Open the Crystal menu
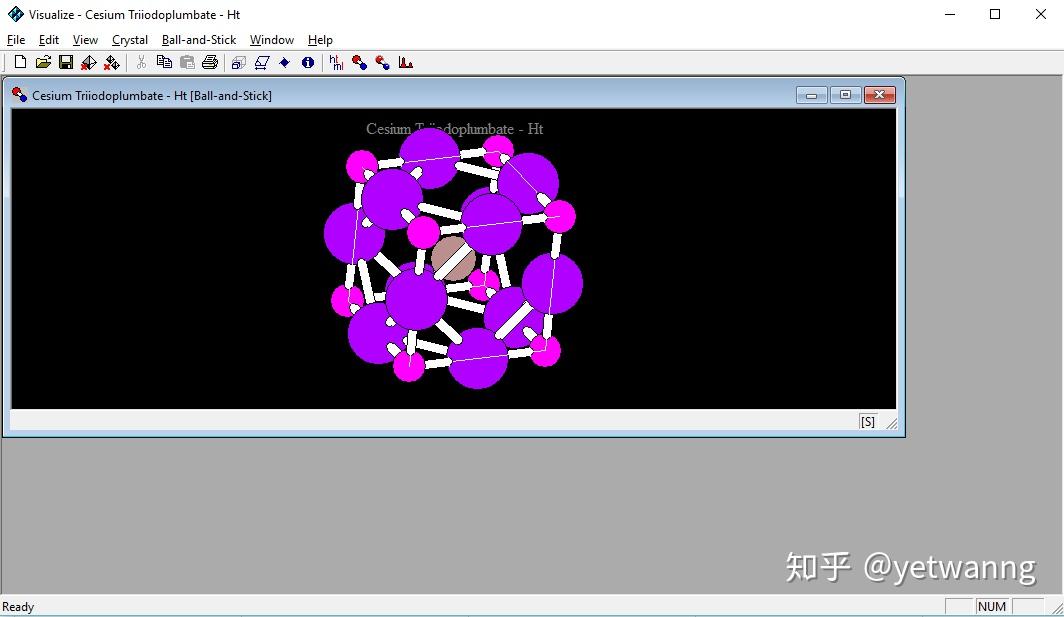This screenshot has height=617, width=1064. click(x=129, y=40)
